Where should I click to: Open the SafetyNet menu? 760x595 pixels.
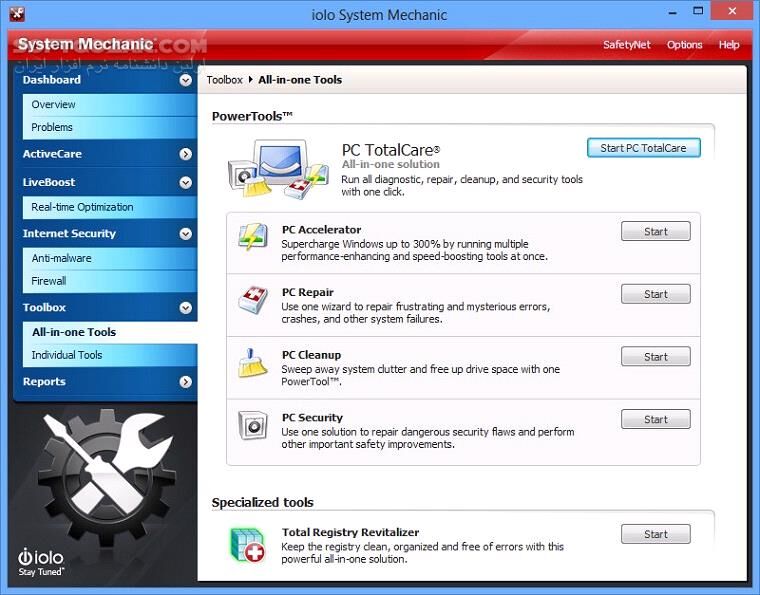point(627,45)
